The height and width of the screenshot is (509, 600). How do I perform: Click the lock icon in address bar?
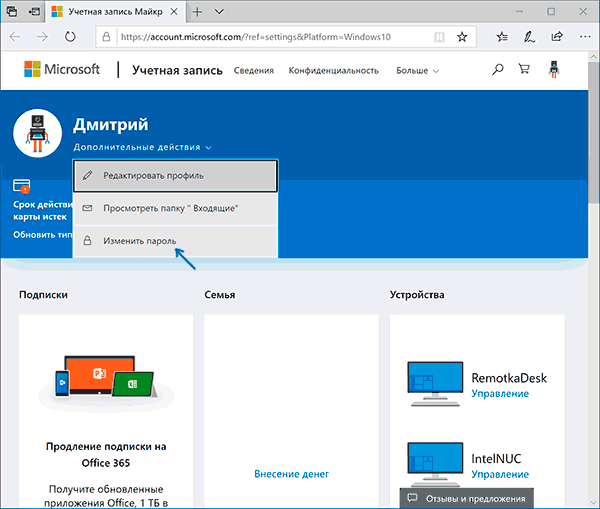tap(106, 37)
